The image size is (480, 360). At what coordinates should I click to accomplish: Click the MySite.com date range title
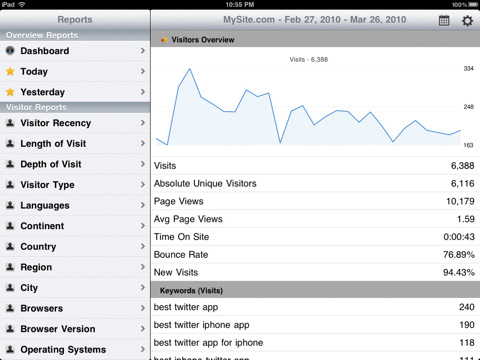pos(315,20)
